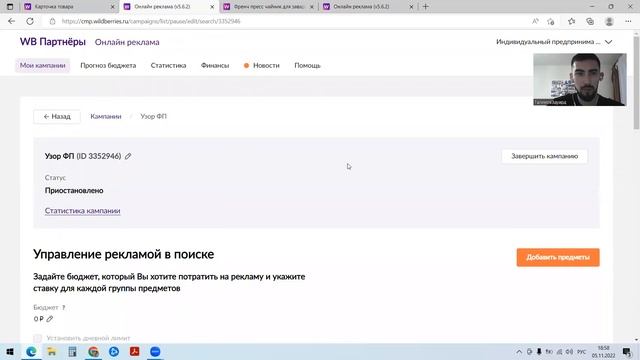Open the Calculator app on the taskbar

(x=72, y=351)
